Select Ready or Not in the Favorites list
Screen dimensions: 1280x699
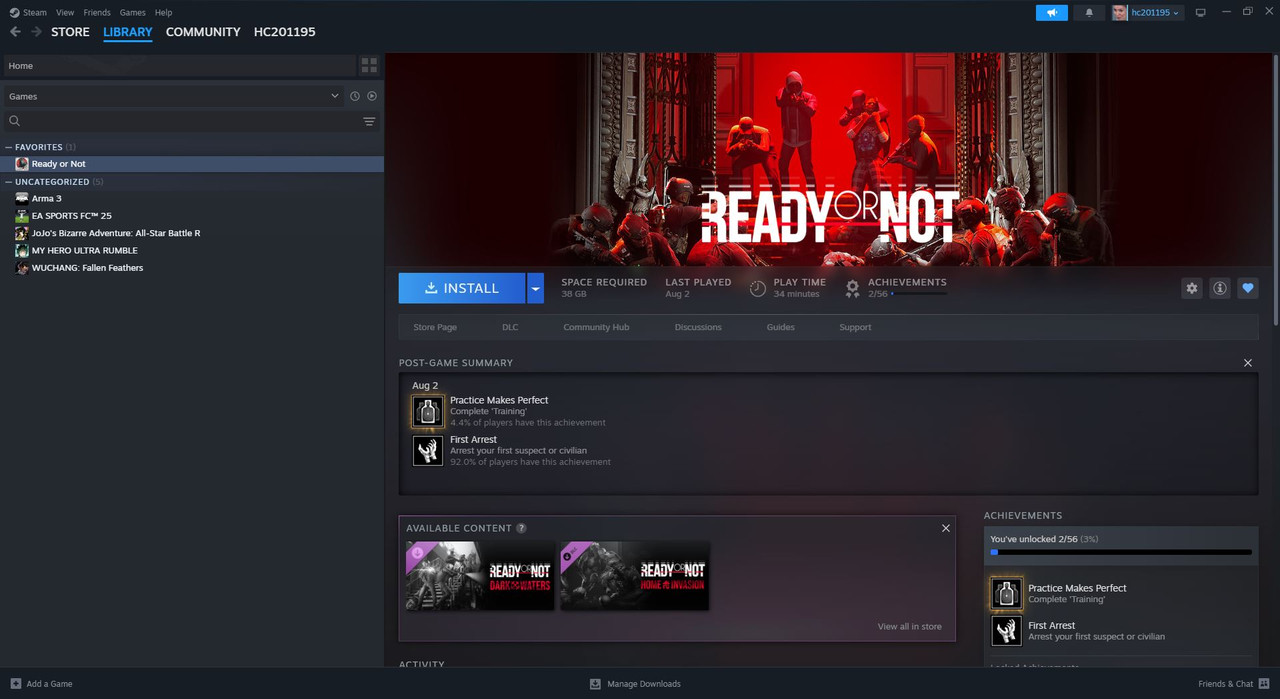pos(192,164)
